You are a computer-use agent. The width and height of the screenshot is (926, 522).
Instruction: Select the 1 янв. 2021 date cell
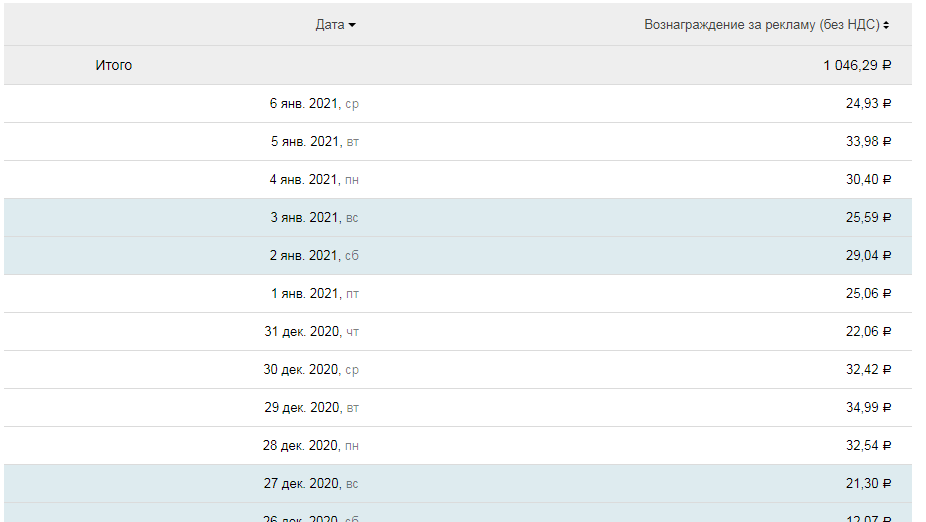pyautogui.click(x=314, y=293)
